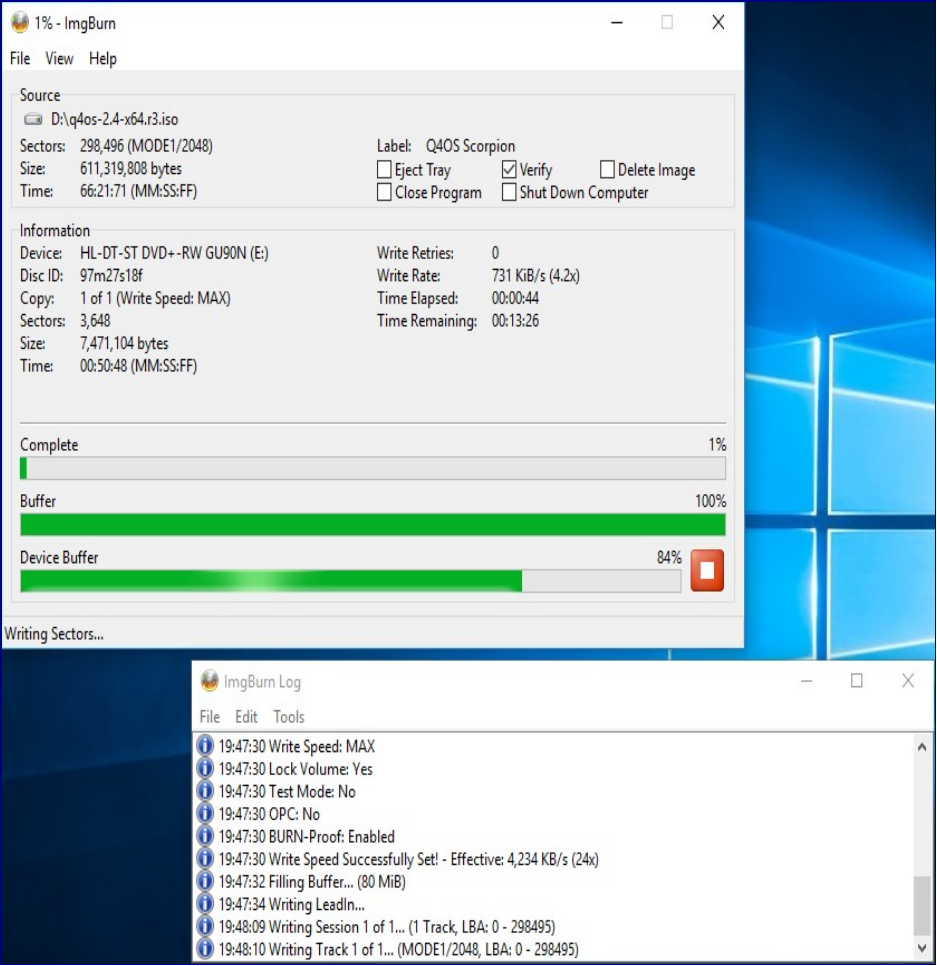The width and height of the screenshot is (937, 966).
Task: Click the '7,471,104 bytes' written size value
Action: (x=124, y=343)
